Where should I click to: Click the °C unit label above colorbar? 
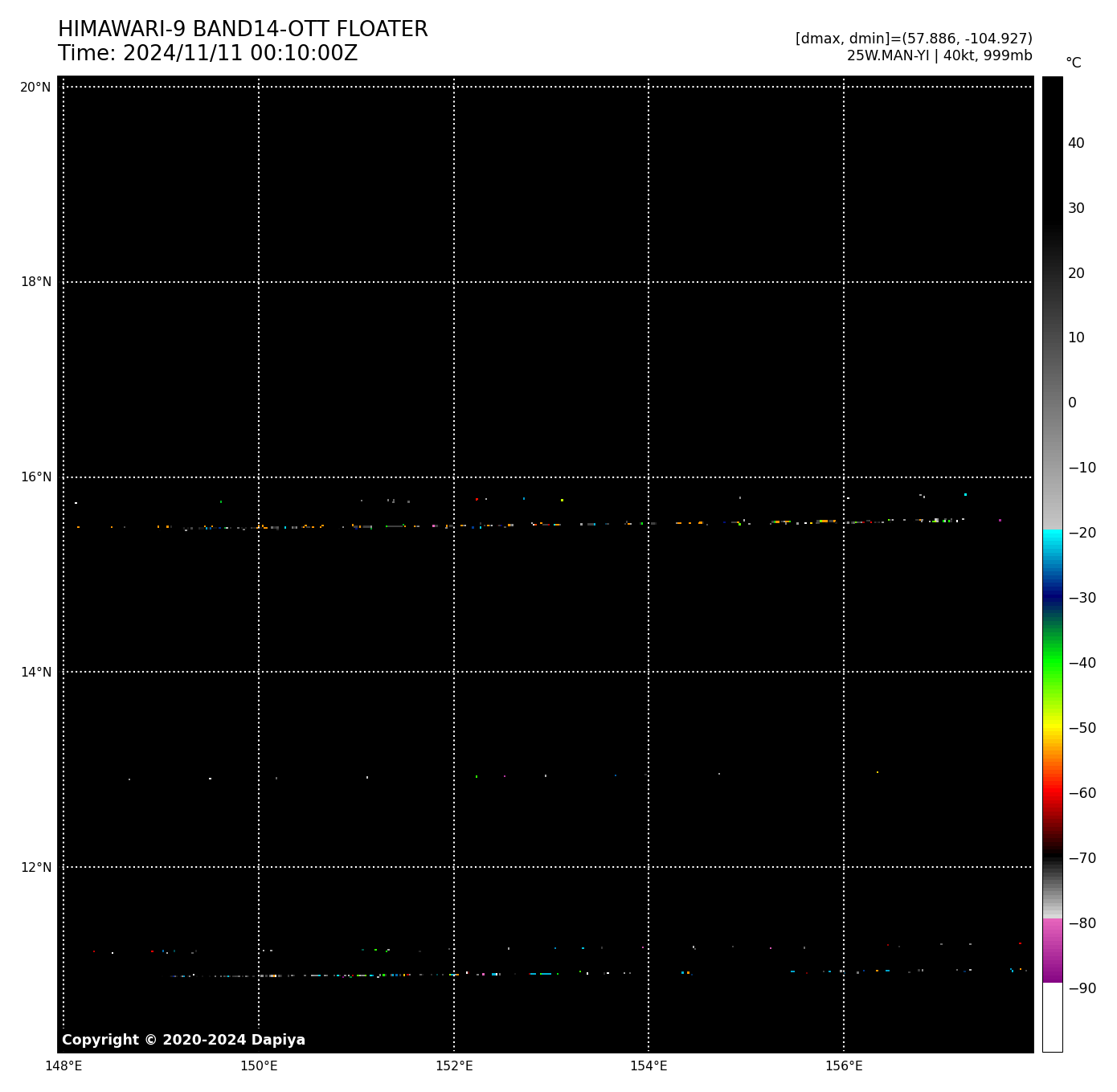click(1073, 63)
